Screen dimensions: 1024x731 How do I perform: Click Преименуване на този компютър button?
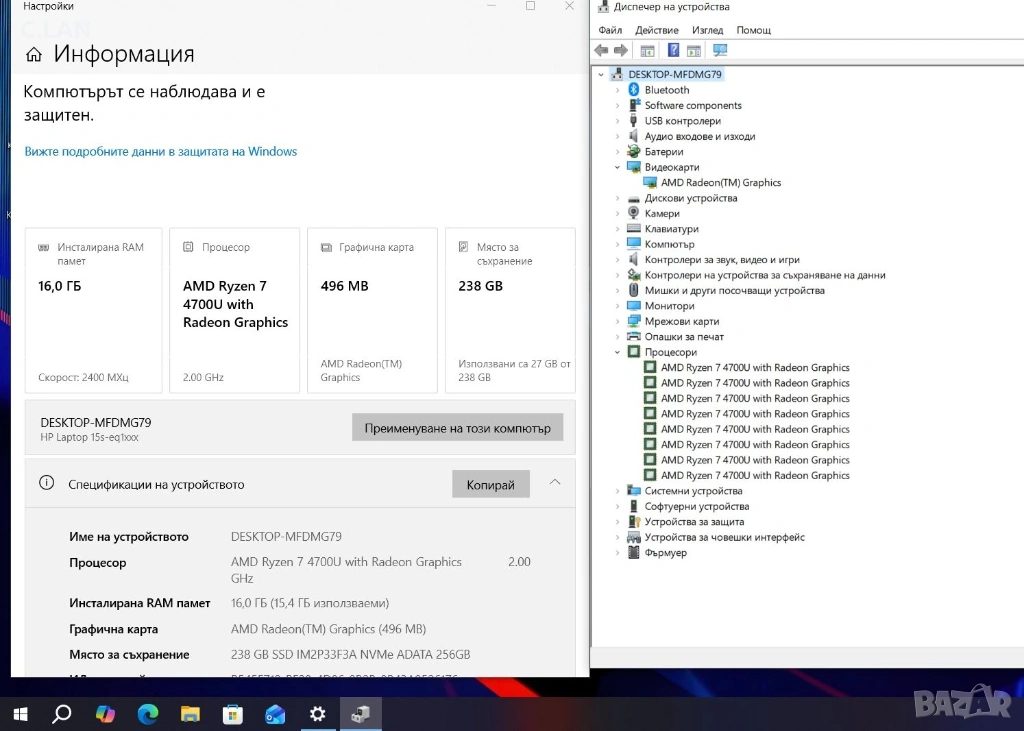tap(457, 428)
